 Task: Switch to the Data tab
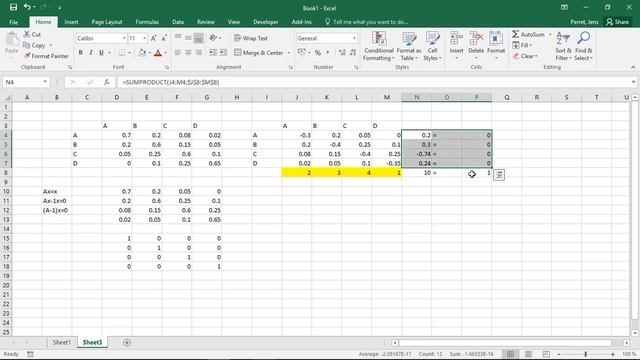click(178, 22)
